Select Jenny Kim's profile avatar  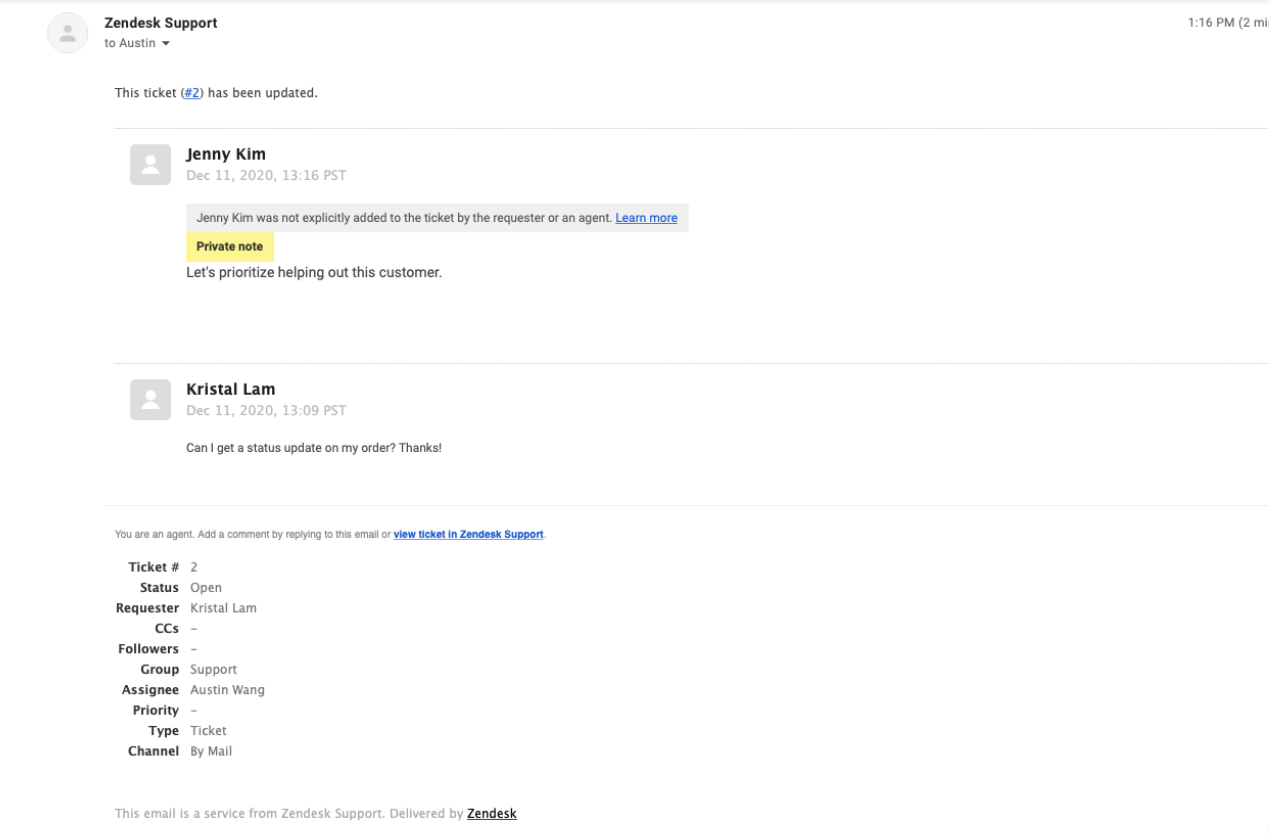pyautogui.click(x=150, y=165)
